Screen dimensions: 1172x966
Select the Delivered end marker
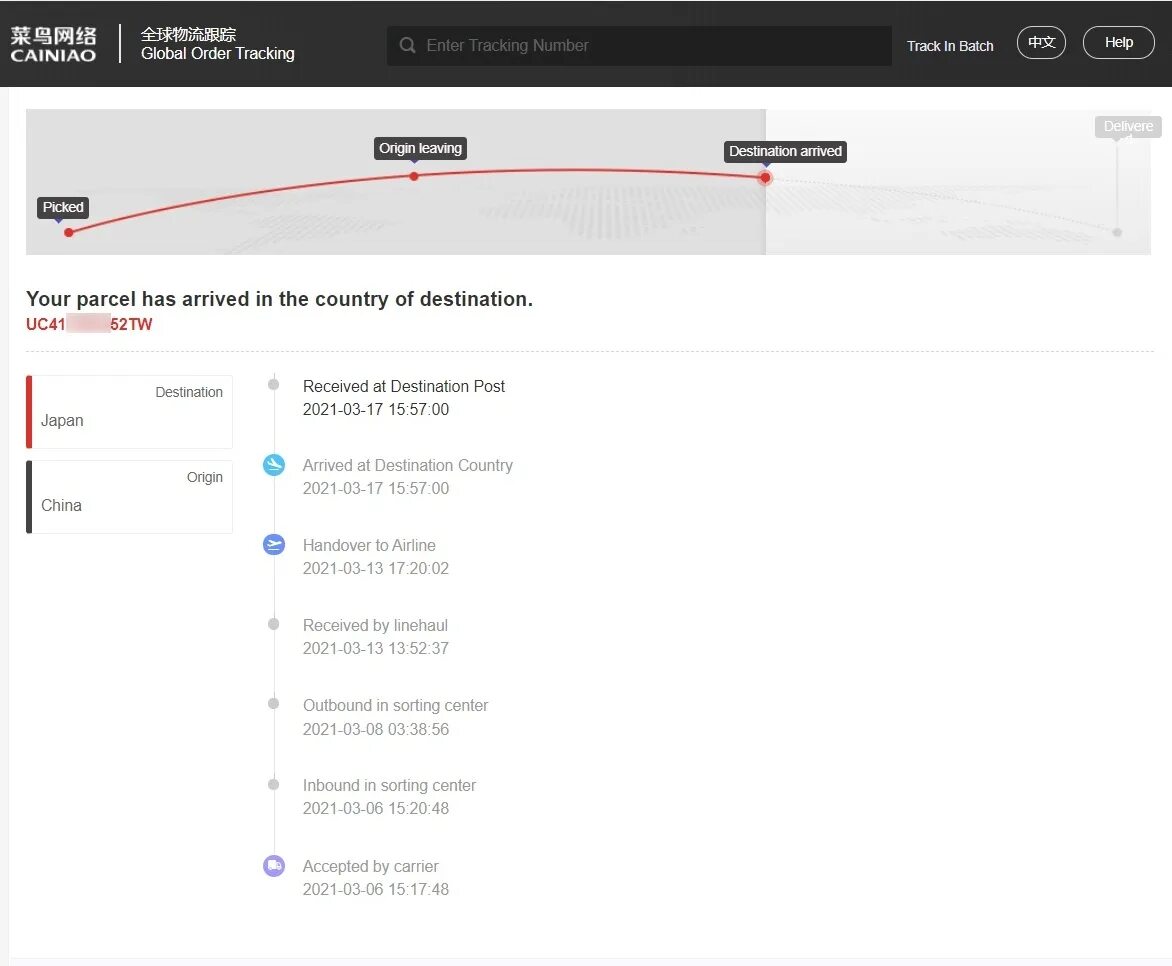[x=1117, y=233]
